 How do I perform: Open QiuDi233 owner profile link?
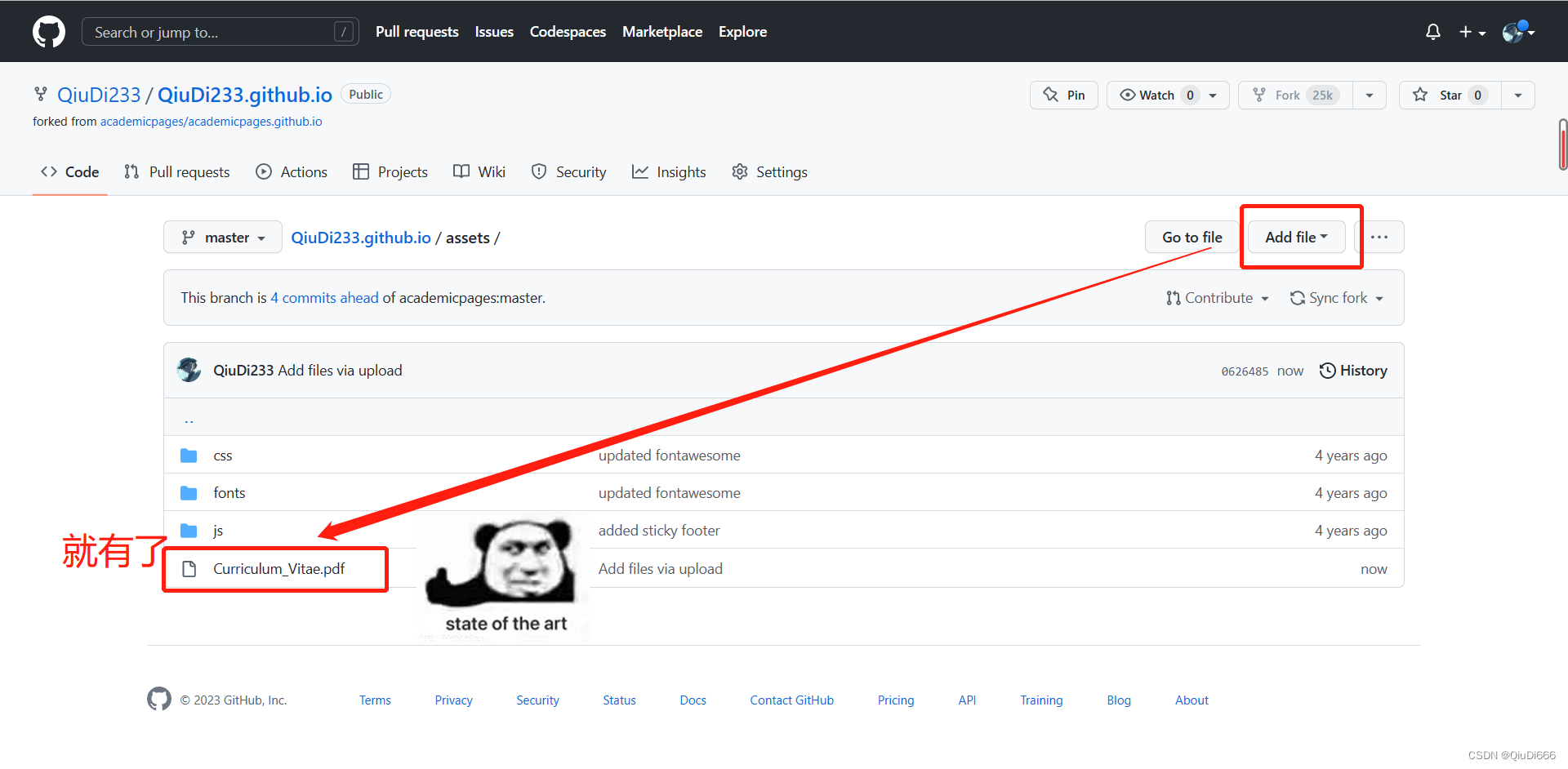99,95
